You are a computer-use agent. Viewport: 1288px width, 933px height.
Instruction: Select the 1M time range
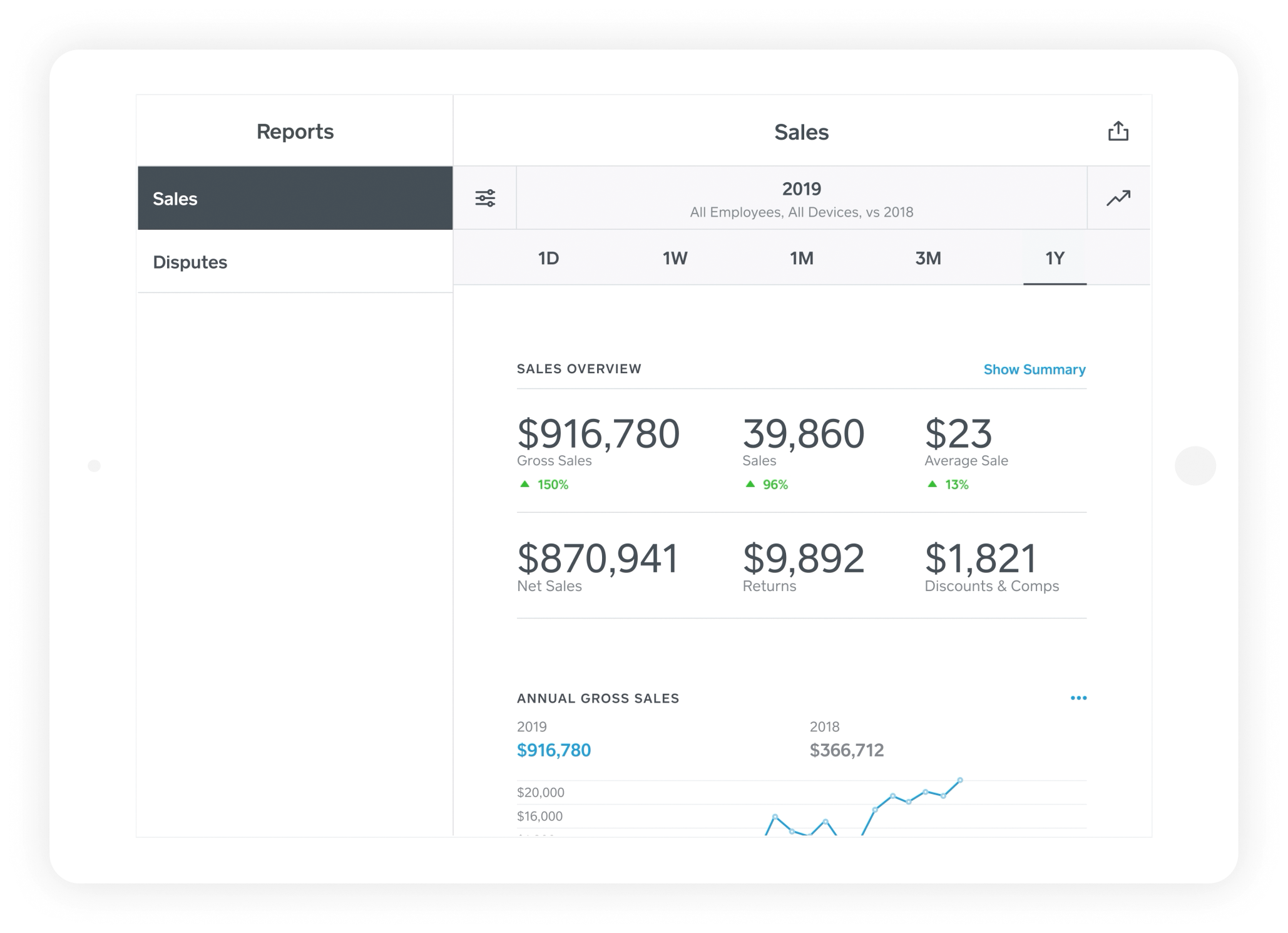click(x=802, y=257)
